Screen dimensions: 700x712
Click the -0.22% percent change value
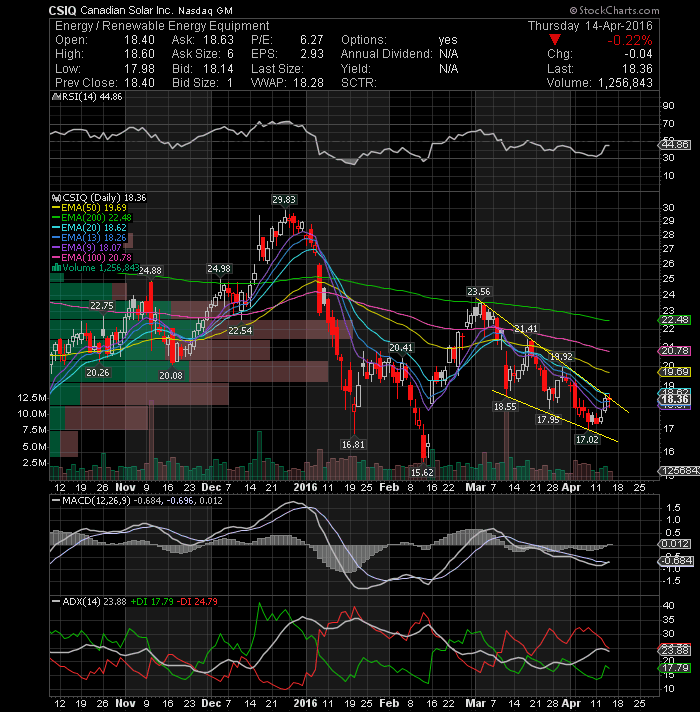[630, 40]
